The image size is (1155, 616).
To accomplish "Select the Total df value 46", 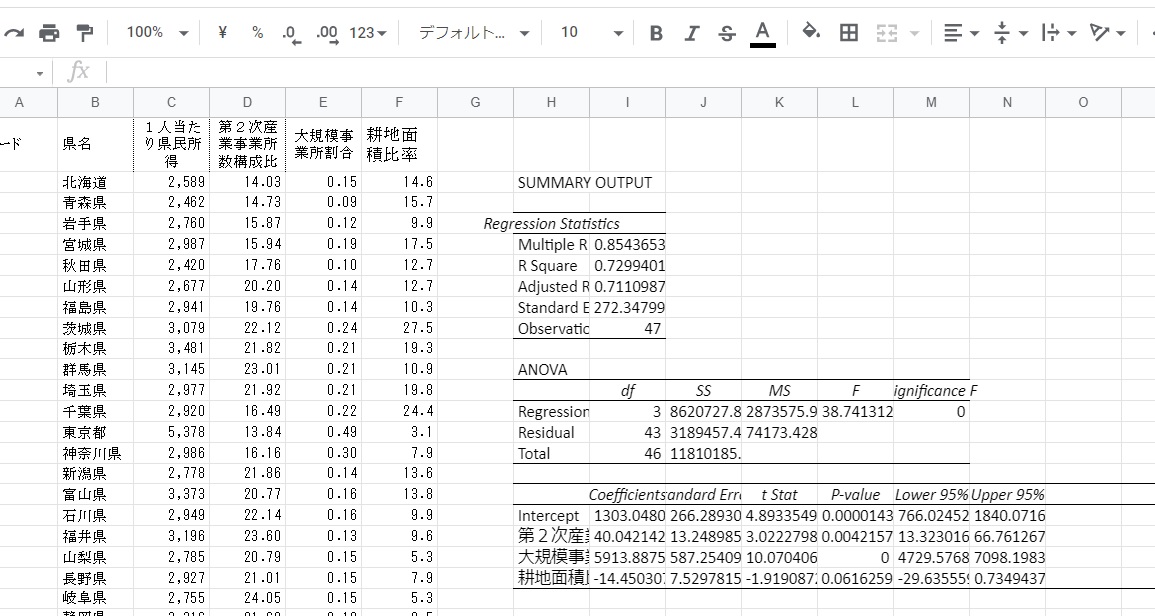I will pyautogui.click(x=628, y=454).
